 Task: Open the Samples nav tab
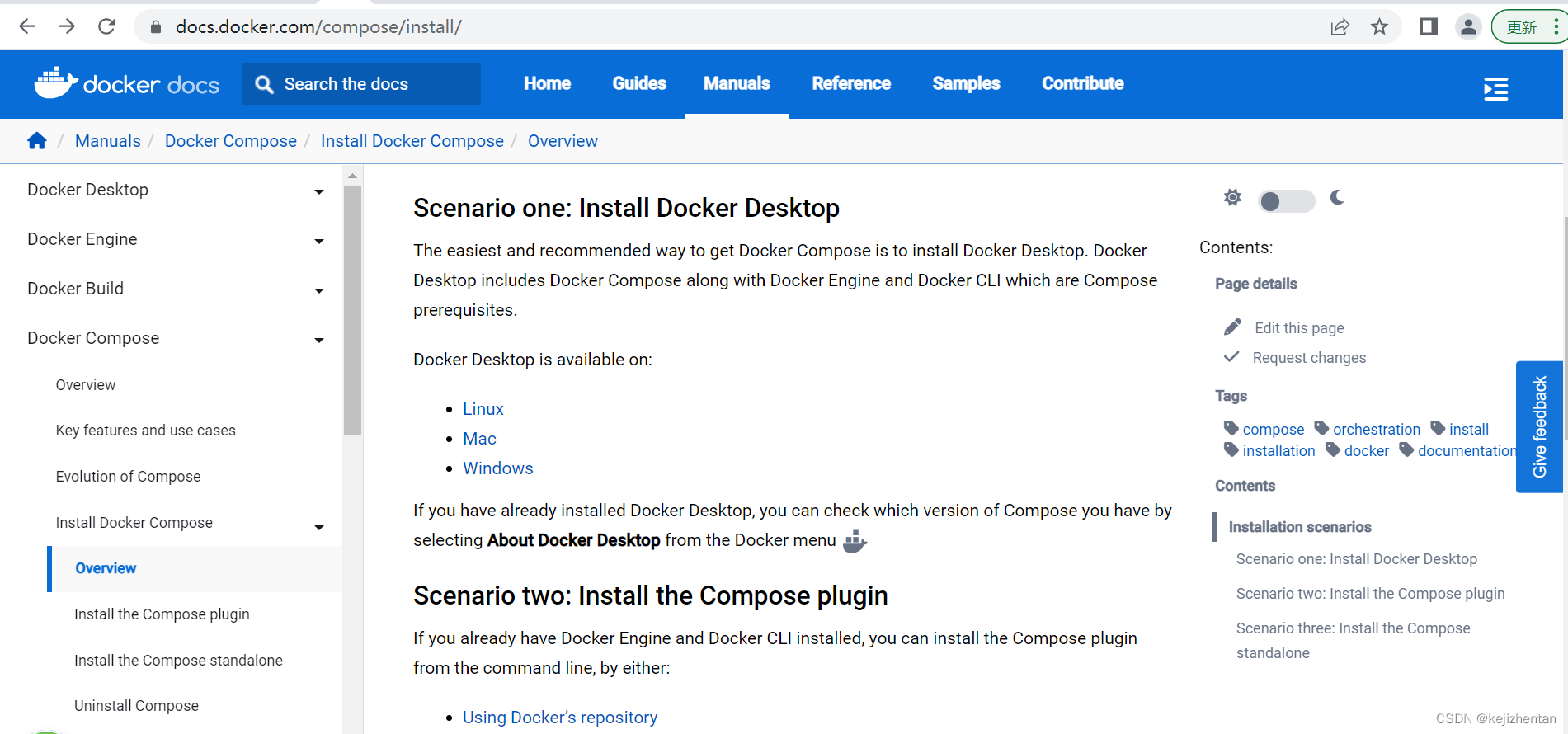click(966, 83)
